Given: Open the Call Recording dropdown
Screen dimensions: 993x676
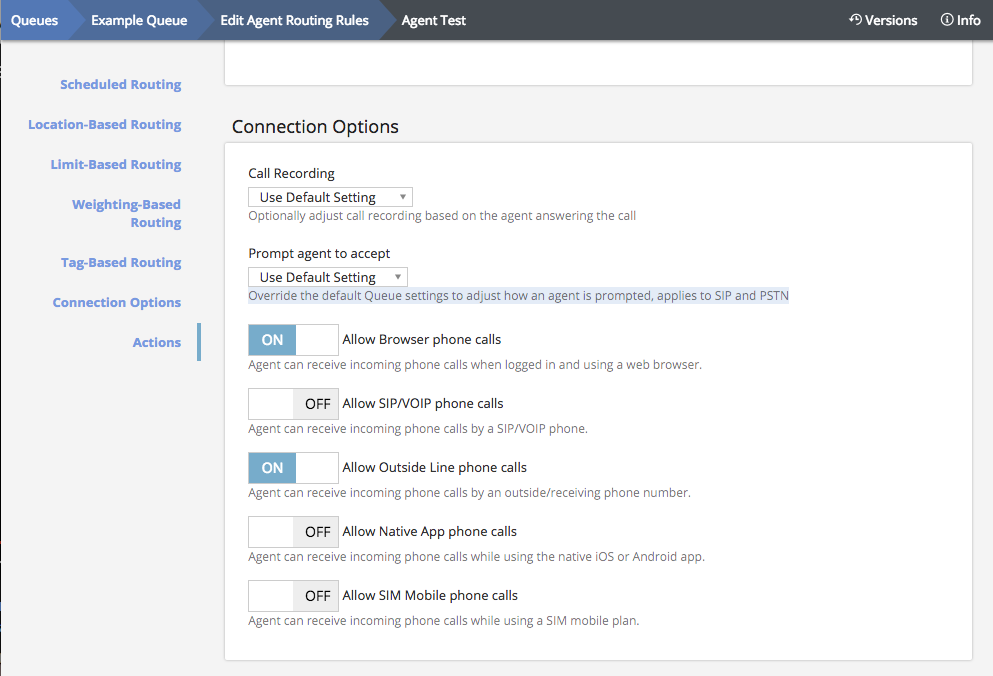Looking at the screenshot, I should pyautogui.click(x=330, y=198).
